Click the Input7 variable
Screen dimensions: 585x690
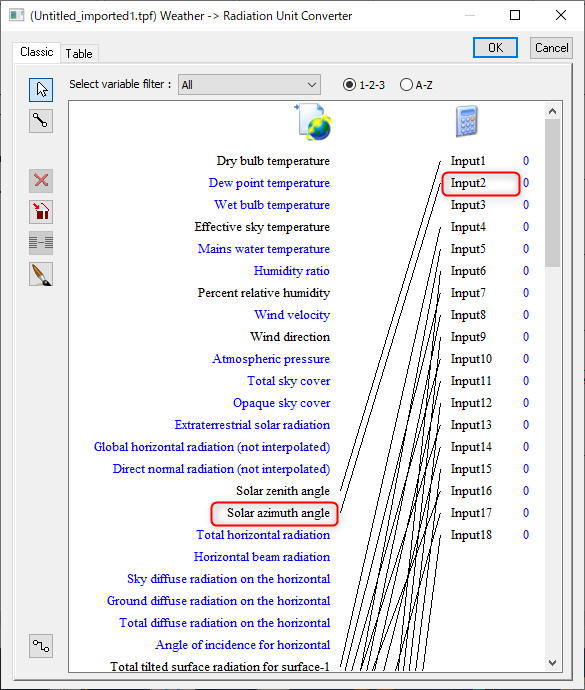(468, 293)
